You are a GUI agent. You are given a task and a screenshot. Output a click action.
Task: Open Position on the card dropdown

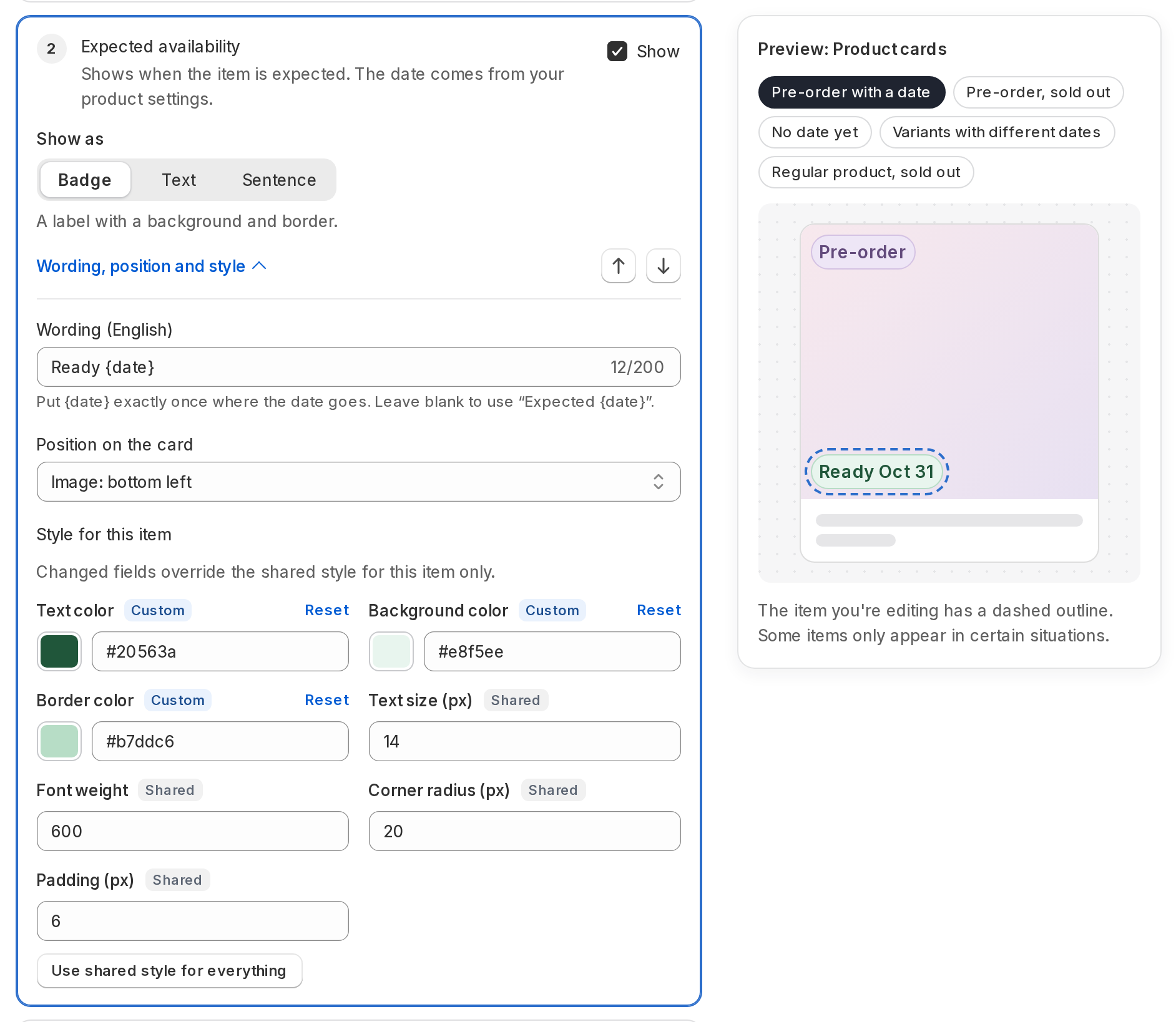(358, 482)
